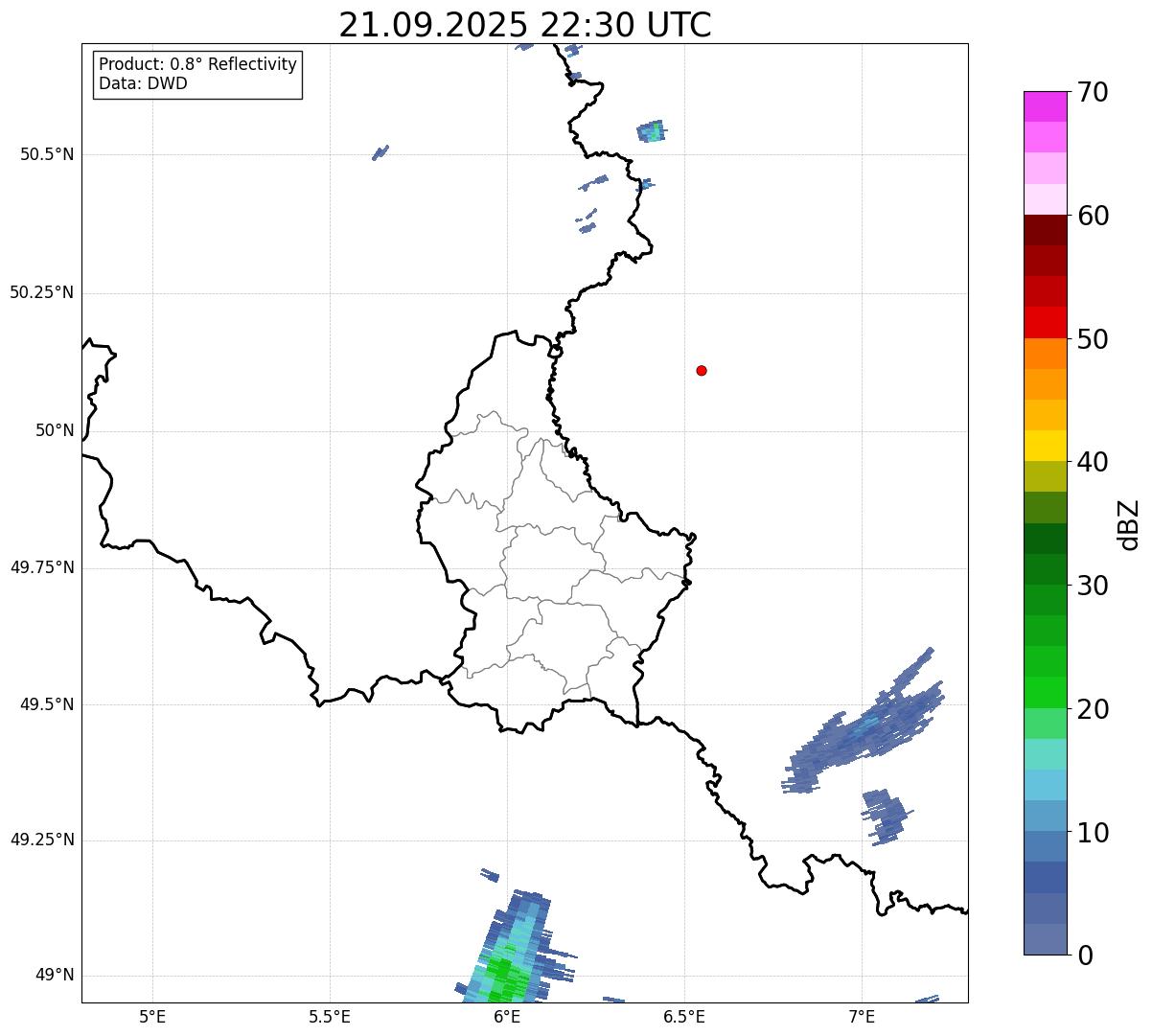Click the colorbar tick label "10"
1152x1036 pixels.
(1092, 833)
